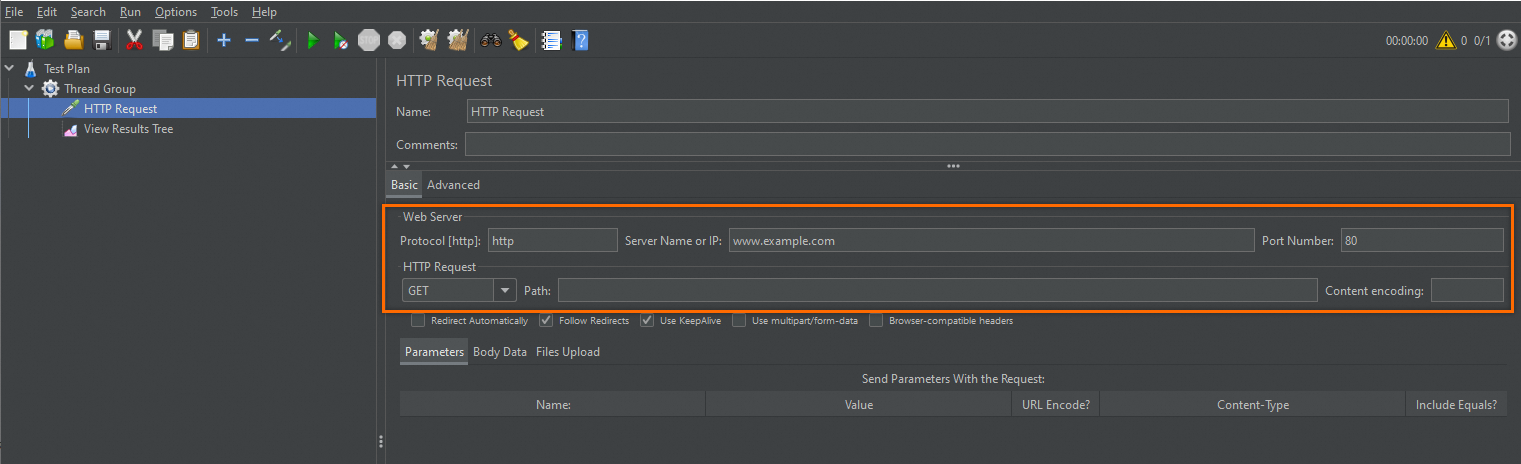The width and height of the screenshot is (1521, 464).
Task: Click the Name input field
Action: tap(987, 112)
